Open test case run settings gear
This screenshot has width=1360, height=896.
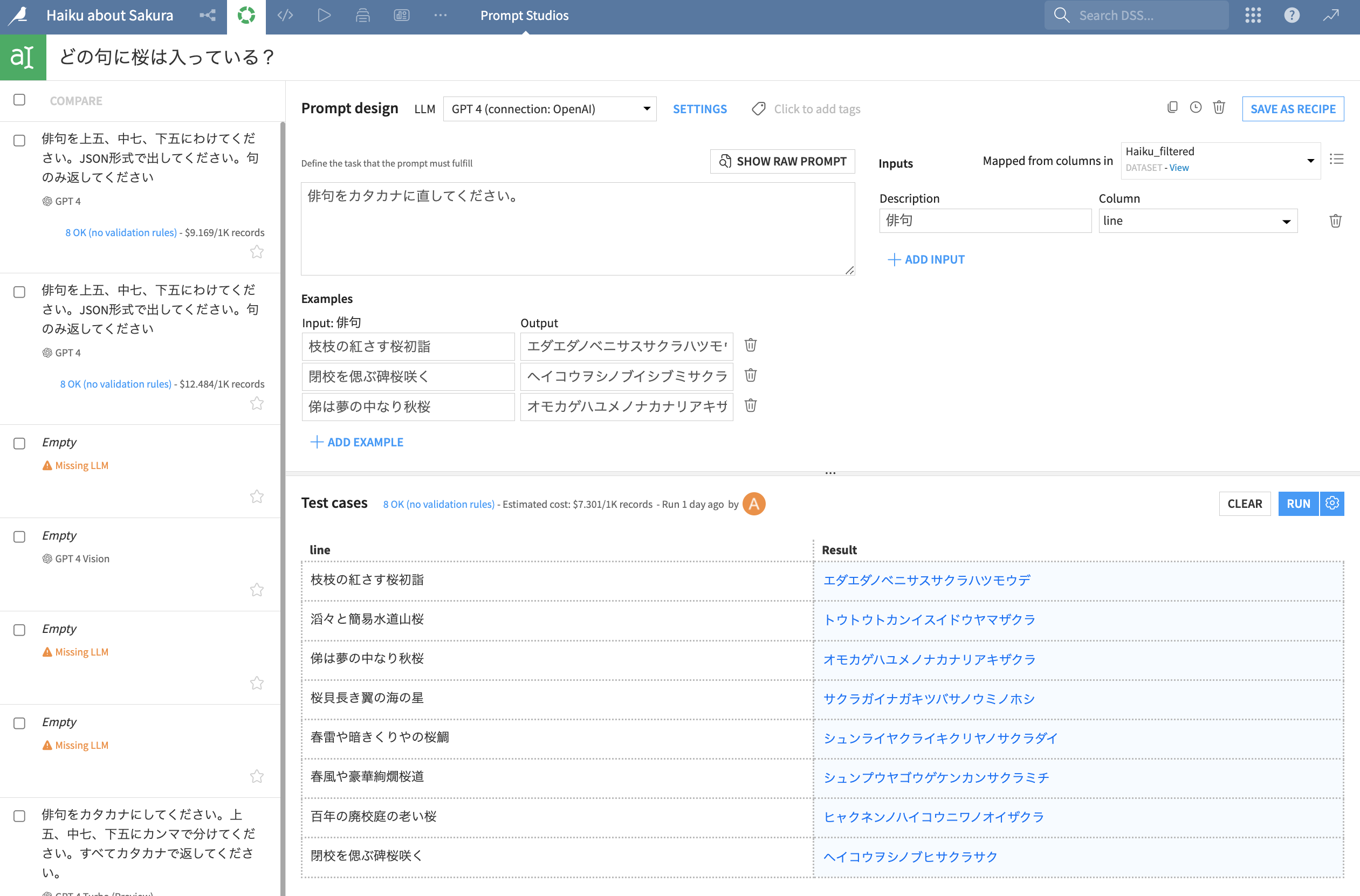point(1332,504)
